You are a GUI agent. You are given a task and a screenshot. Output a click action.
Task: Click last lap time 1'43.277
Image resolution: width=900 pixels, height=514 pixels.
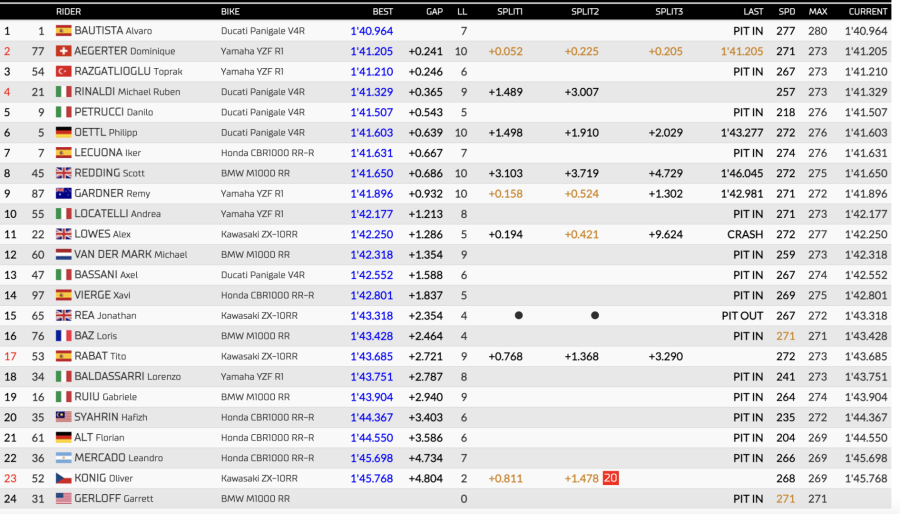click(x=742, y=133)
